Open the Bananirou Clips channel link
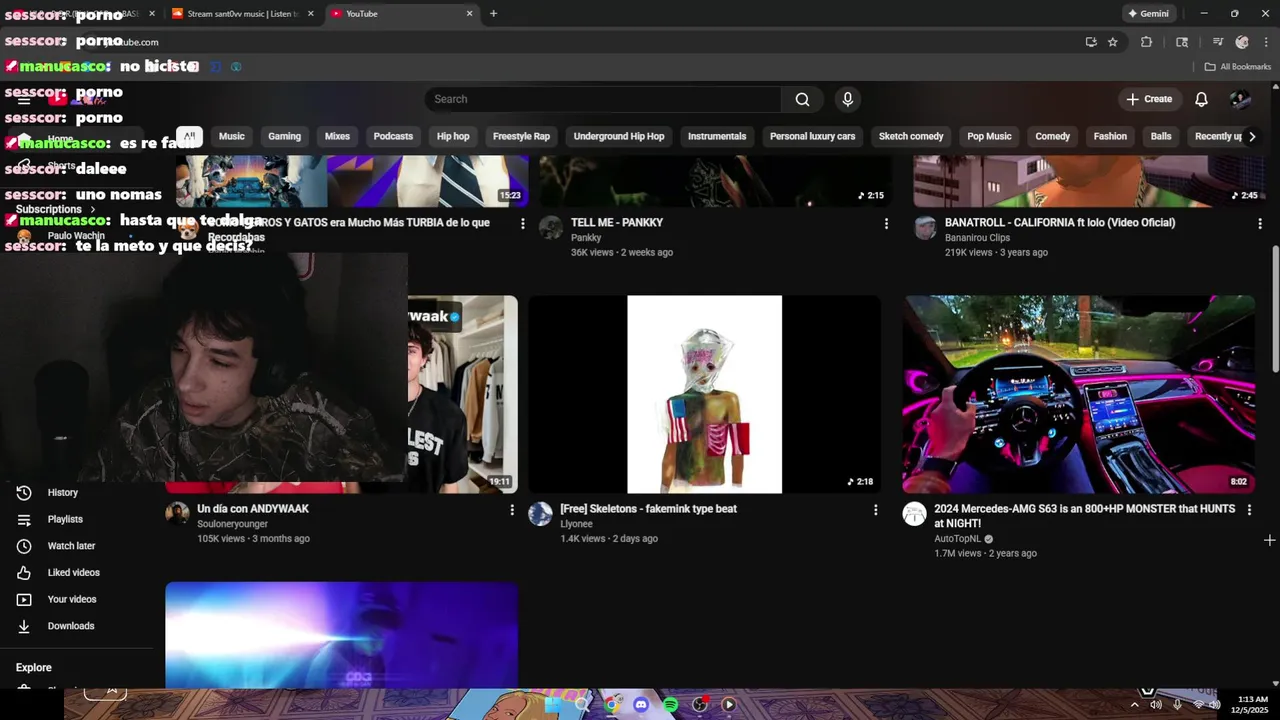Viewport: 1280px width, 720px height. pos(977,238)
